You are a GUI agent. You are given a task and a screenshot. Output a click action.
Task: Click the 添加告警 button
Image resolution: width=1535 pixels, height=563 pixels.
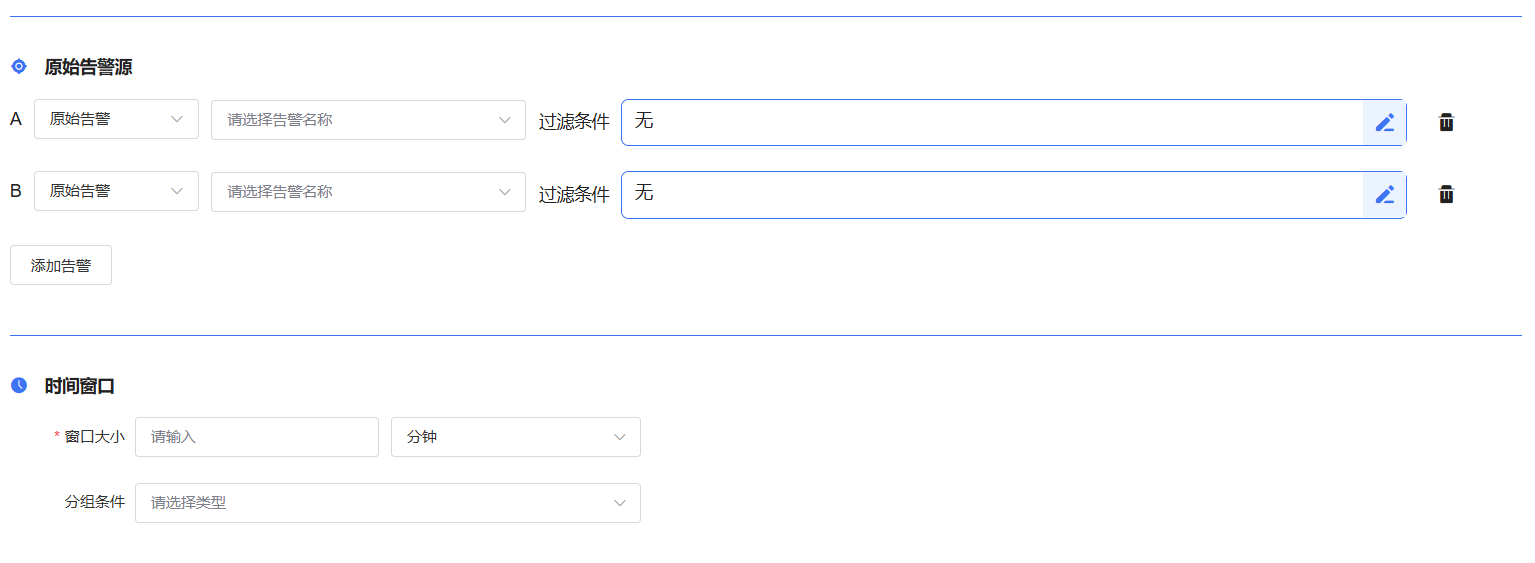pyautogui.click(x=61, y=265)
